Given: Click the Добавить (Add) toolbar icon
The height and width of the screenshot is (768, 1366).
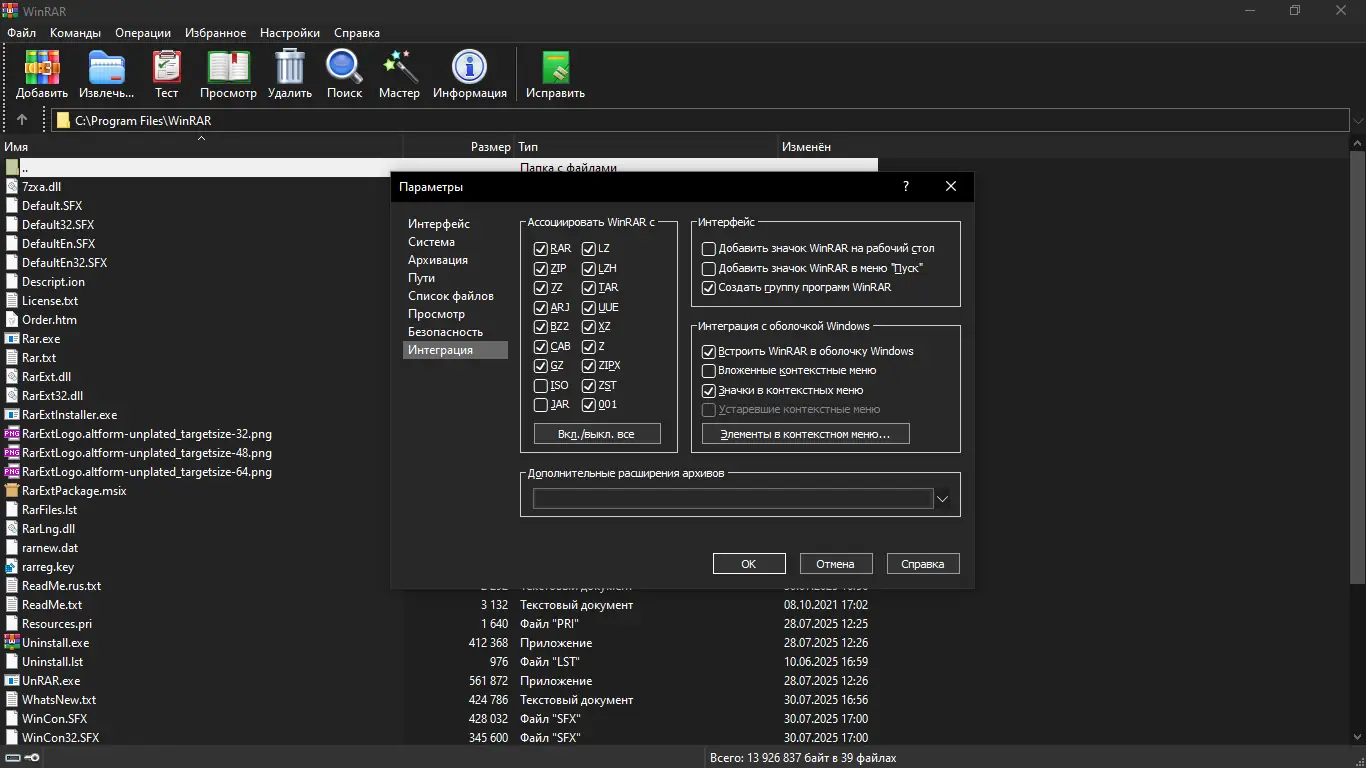Looking at the screenshot, I should [x=42, y=68].
